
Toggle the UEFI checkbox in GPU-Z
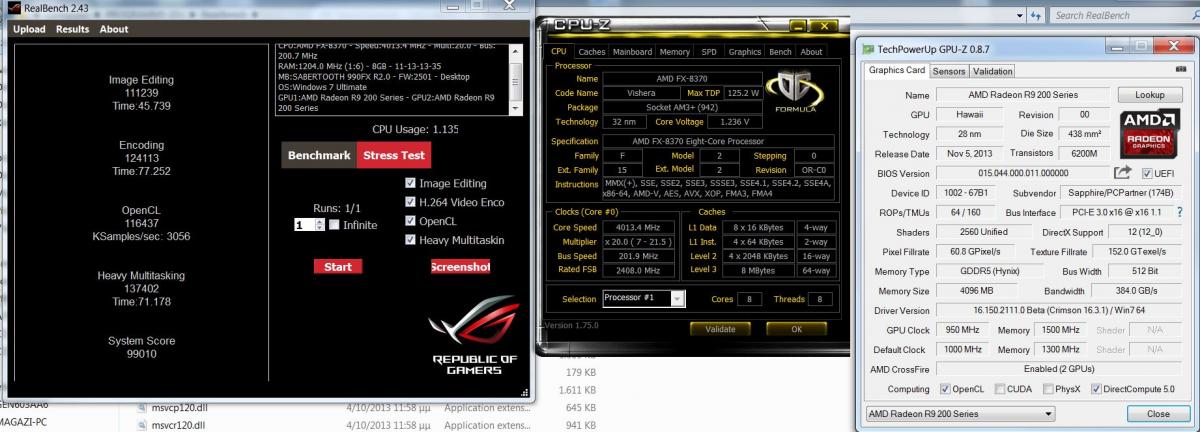tap(1147, 174)
